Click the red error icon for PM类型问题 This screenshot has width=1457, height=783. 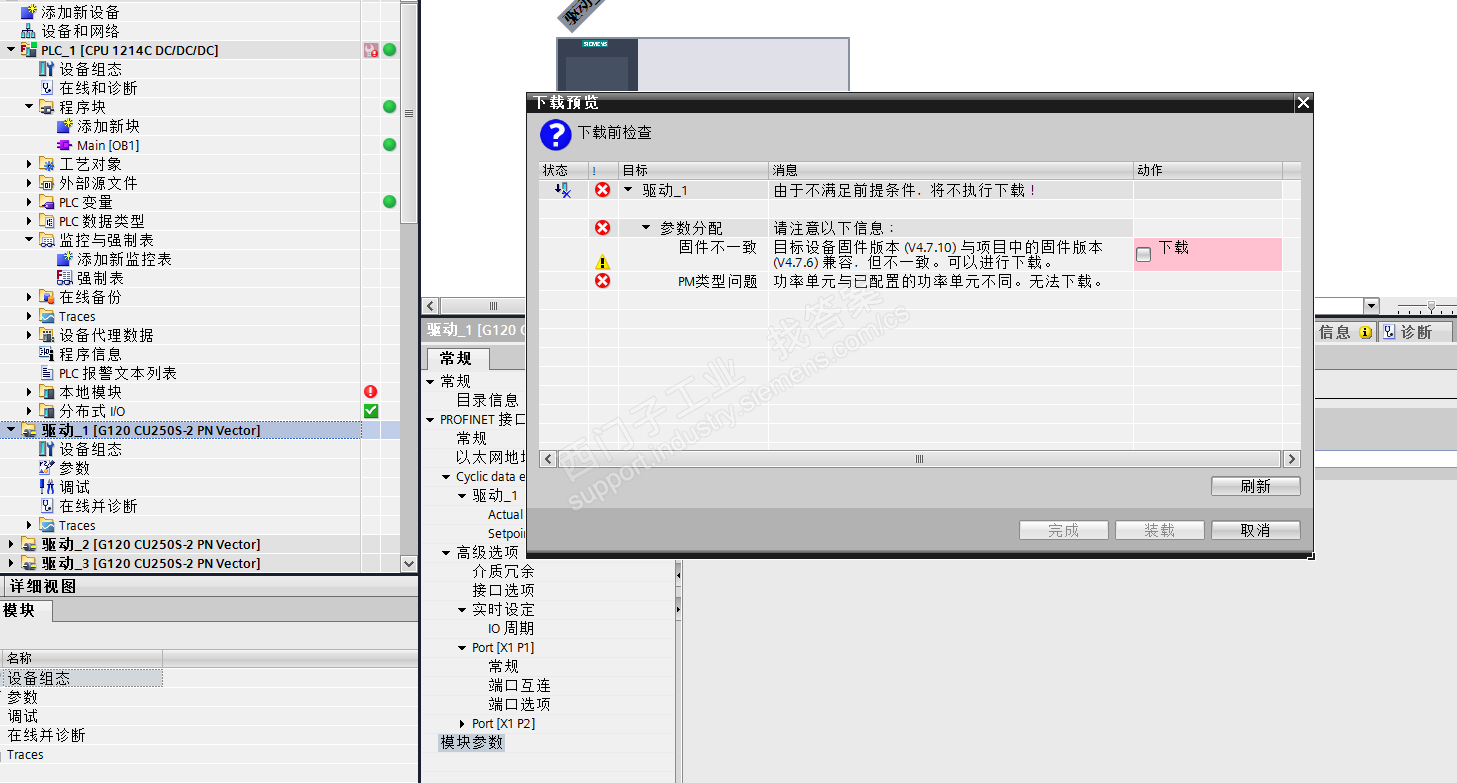point(602,281)
